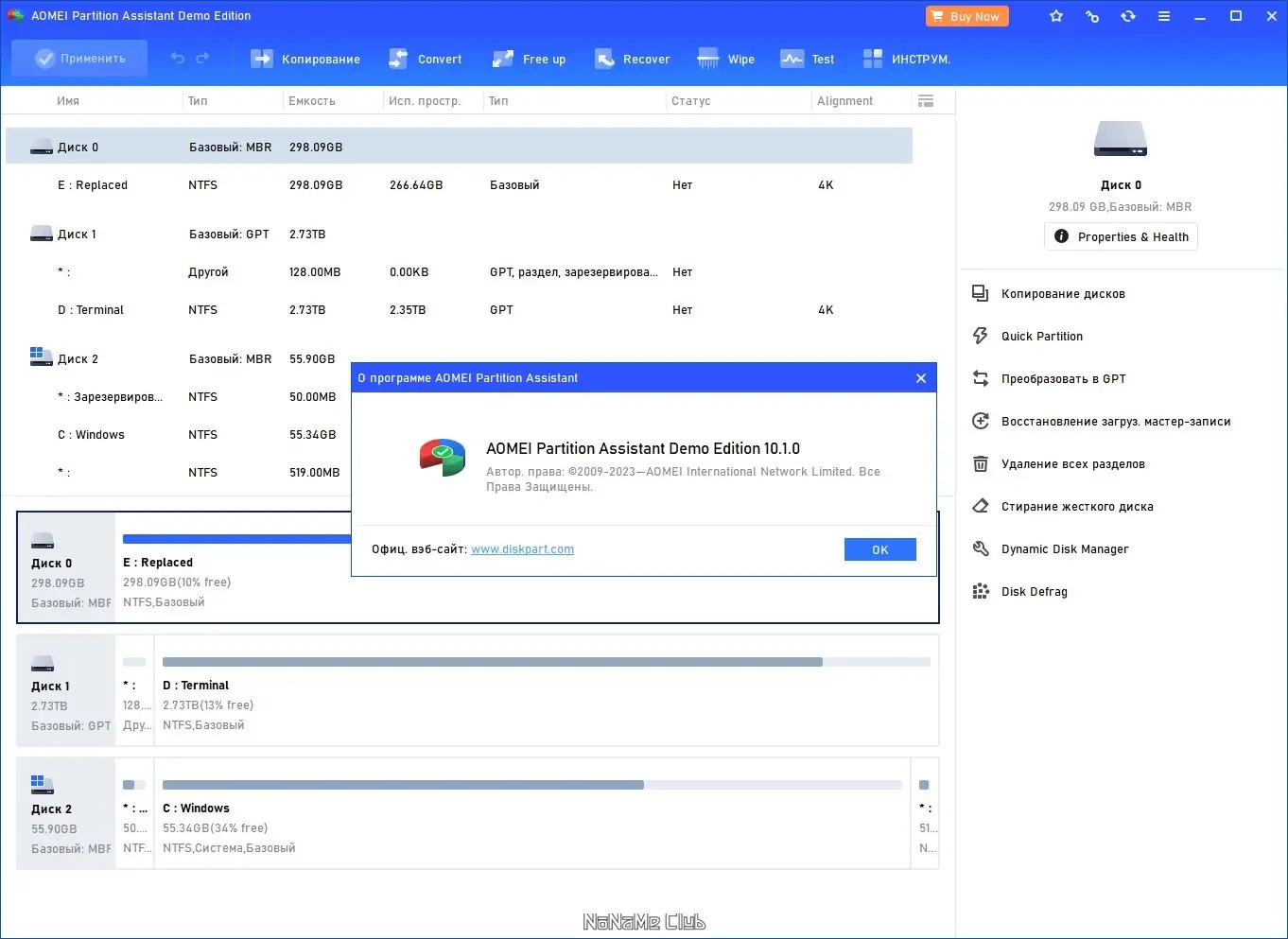This screenshot has height=939, width=1288.
Task: Select the 128MB Другой partition block
Action: coord(135,690)
